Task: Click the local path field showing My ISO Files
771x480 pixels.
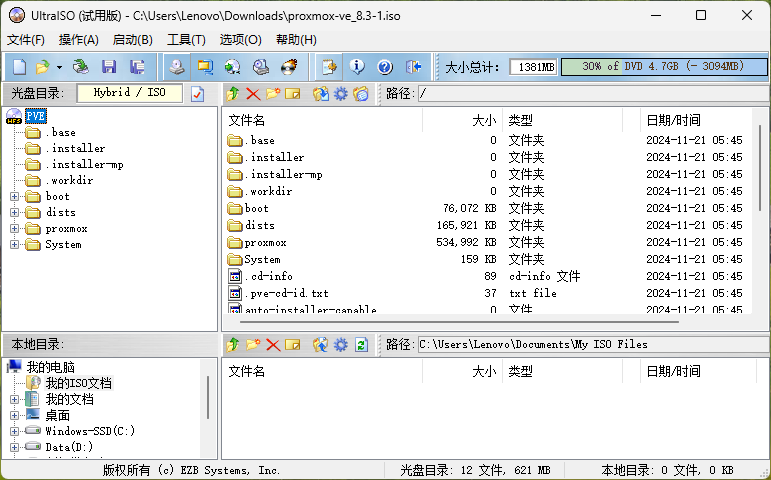Action: pos(593,344)
